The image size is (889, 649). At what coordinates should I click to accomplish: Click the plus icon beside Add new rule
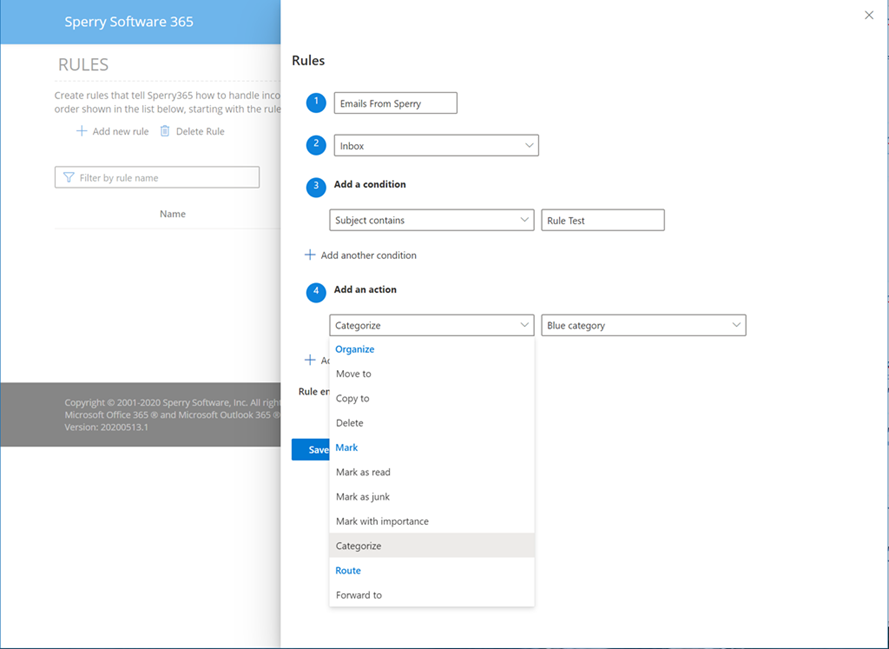coord(82,131)
